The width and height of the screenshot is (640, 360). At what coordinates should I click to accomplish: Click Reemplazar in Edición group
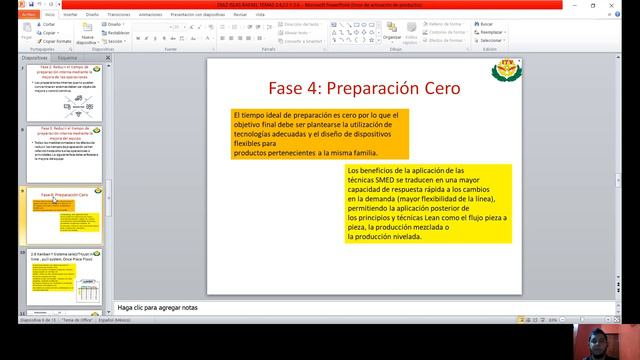[x=490, y=32]
